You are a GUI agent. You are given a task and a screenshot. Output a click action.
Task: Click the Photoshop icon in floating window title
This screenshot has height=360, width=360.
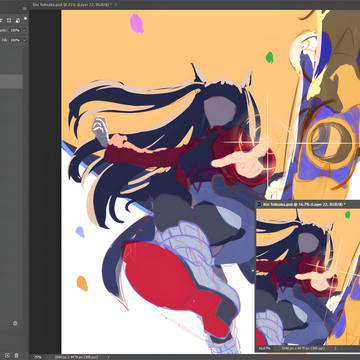(259, 204)
